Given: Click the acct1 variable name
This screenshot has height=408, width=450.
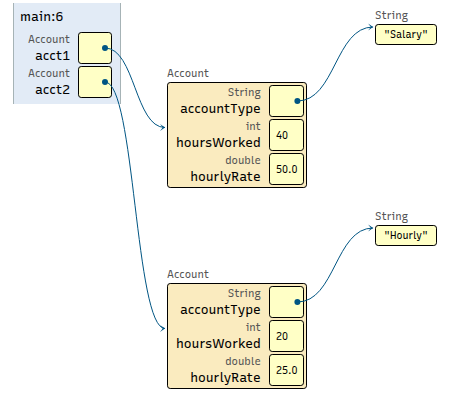Looking at the screenshot, I should pyautogui.click(x=53, y=56).
